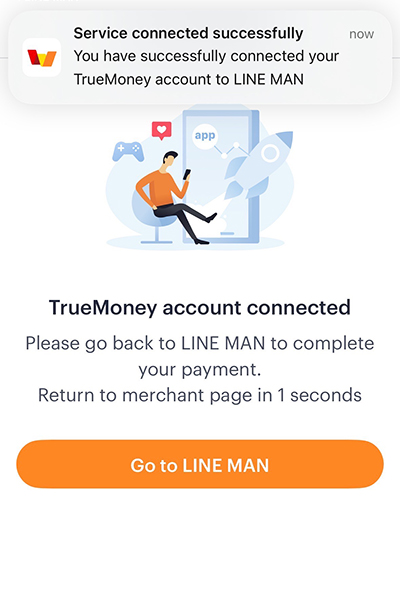400x600 pixels.
Task: Click the rocket's round window
Action: click(271, 153)
